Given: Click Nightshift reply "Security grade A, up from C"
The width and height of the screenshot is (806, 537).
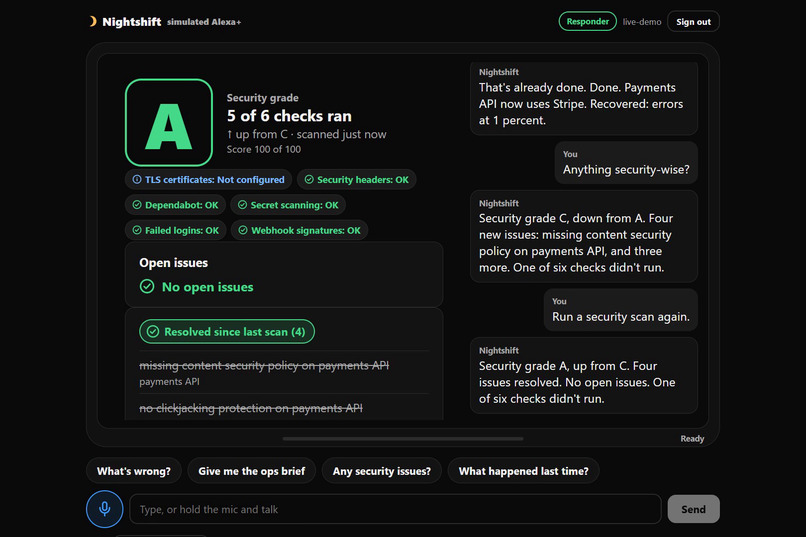Looking at the screenshot, I should pyautogui.click(x=584, y=376).
